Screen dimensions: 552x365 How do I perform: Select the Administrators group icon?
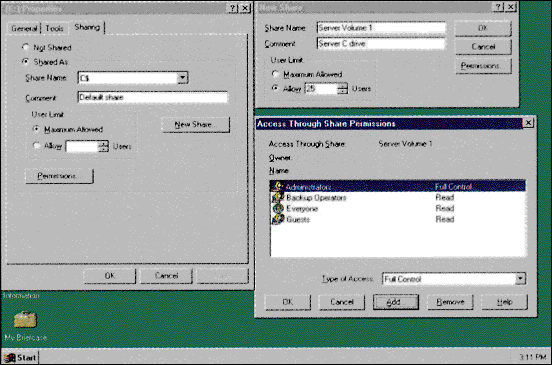(278, 187)
